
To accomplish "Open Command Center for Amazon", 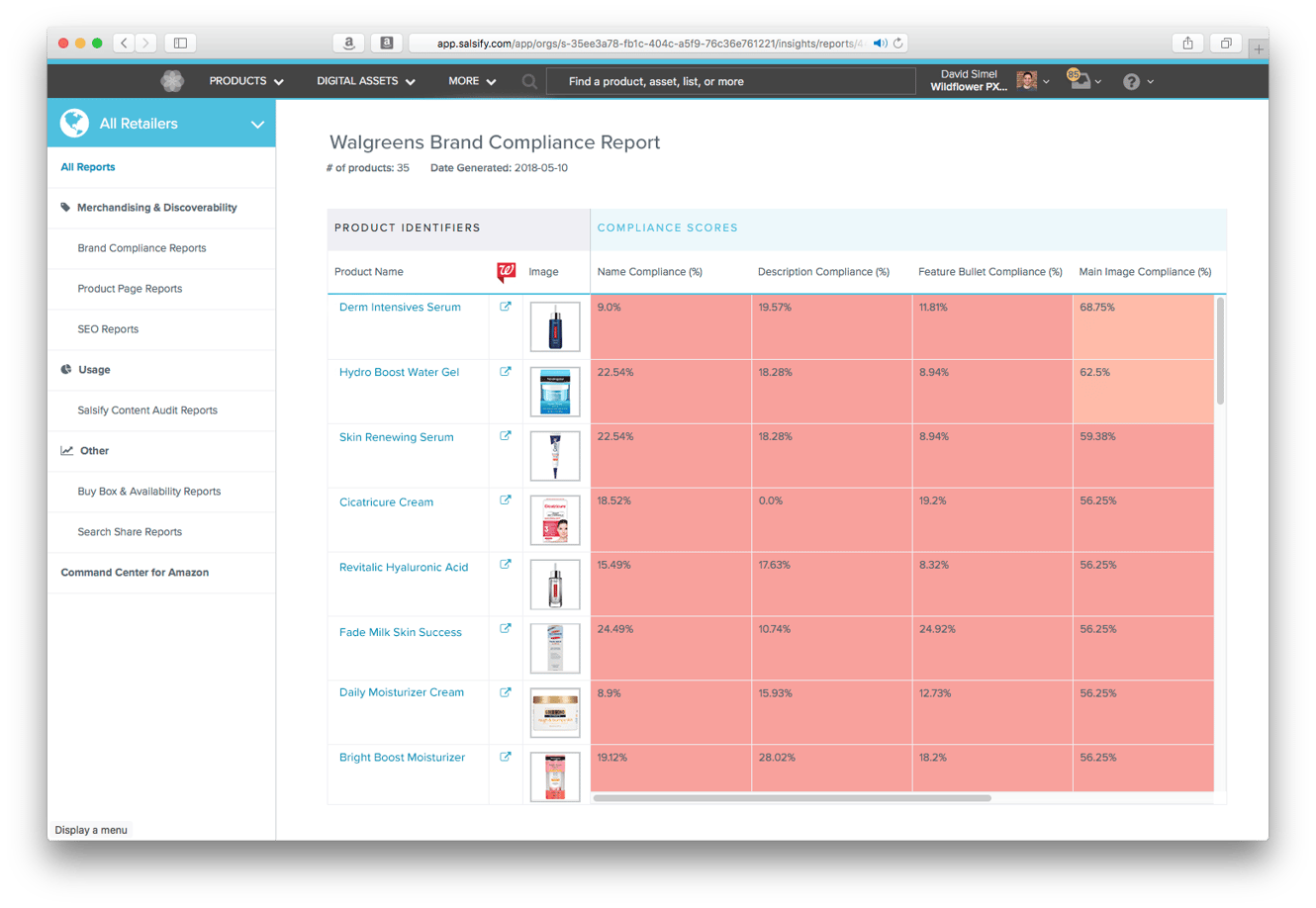I will (135, 573).
